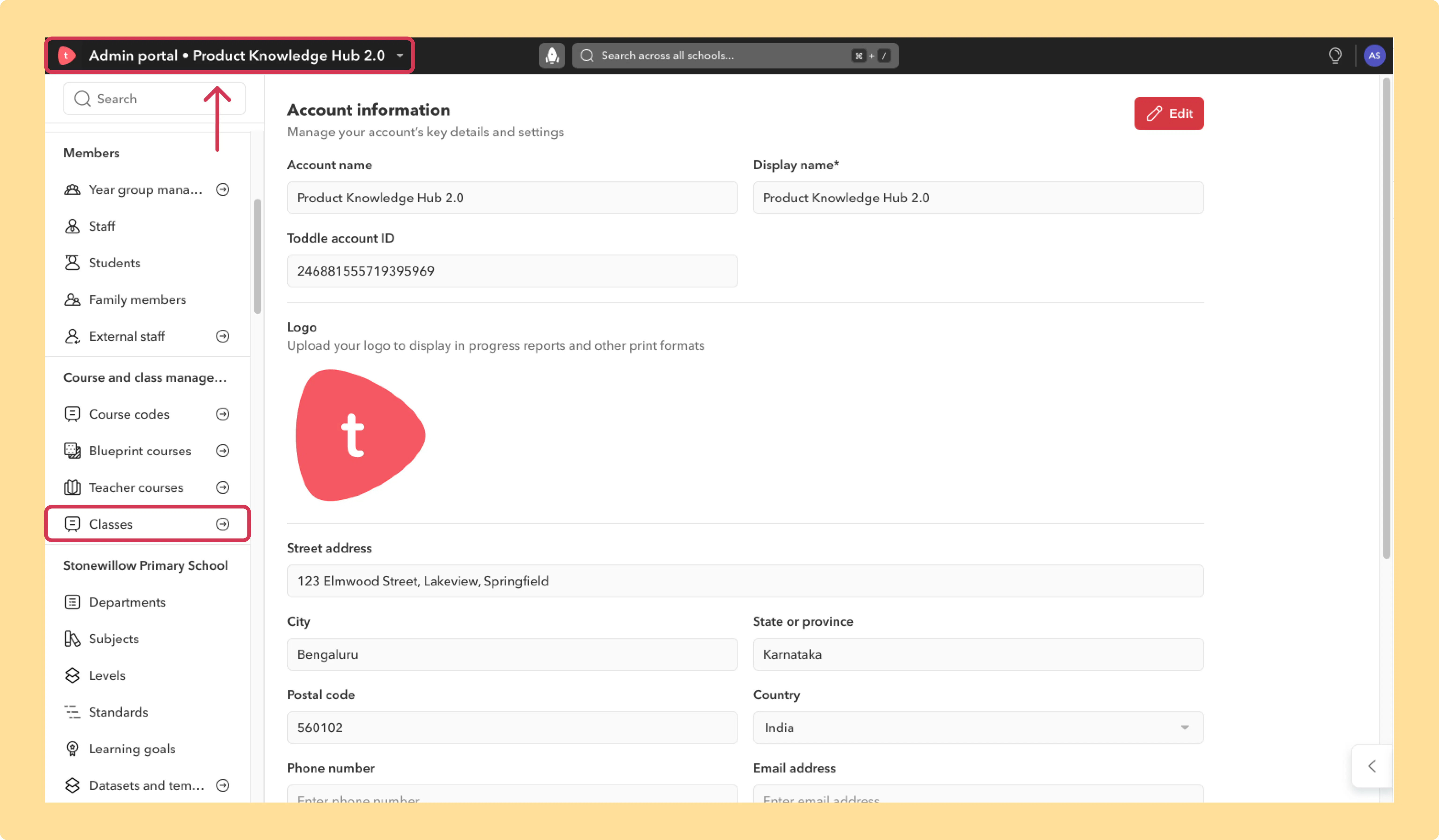The image size is (1439, 840).
Task: Go to Family members page
Action: pos(147,300)
